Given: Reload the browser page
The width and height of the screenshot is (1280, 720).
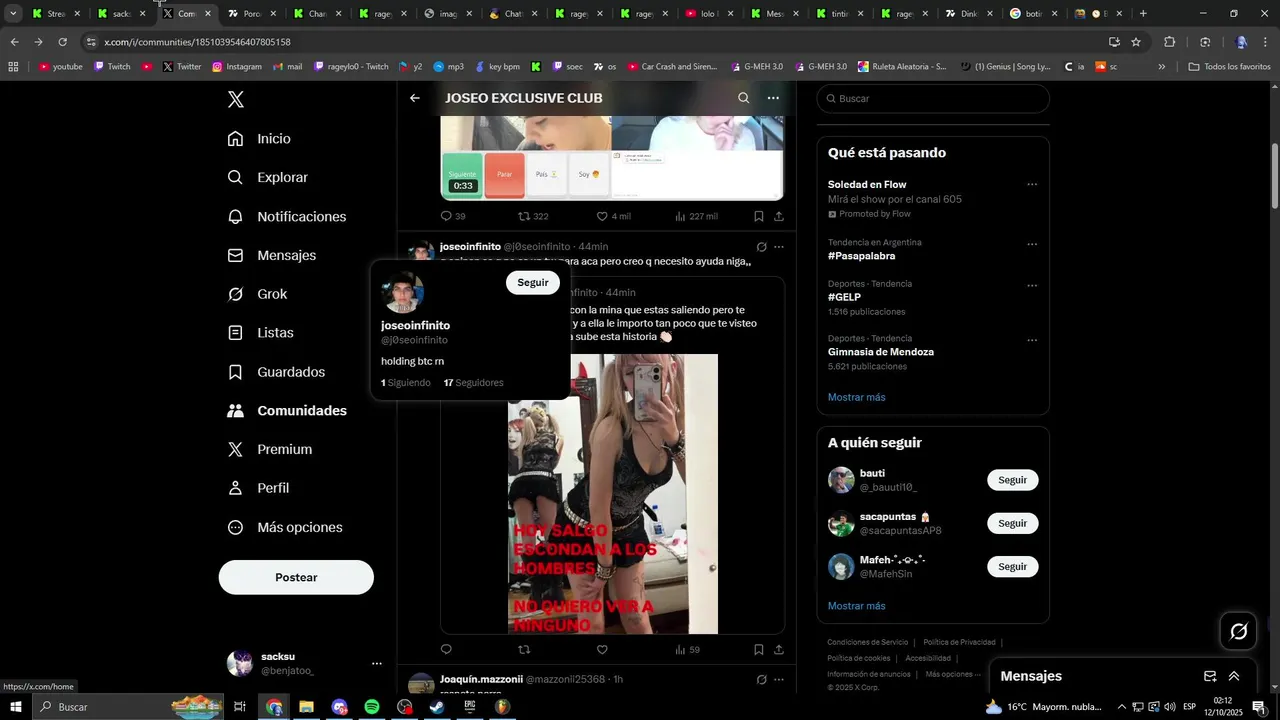Looking at the screenshot, I should 62,42.
